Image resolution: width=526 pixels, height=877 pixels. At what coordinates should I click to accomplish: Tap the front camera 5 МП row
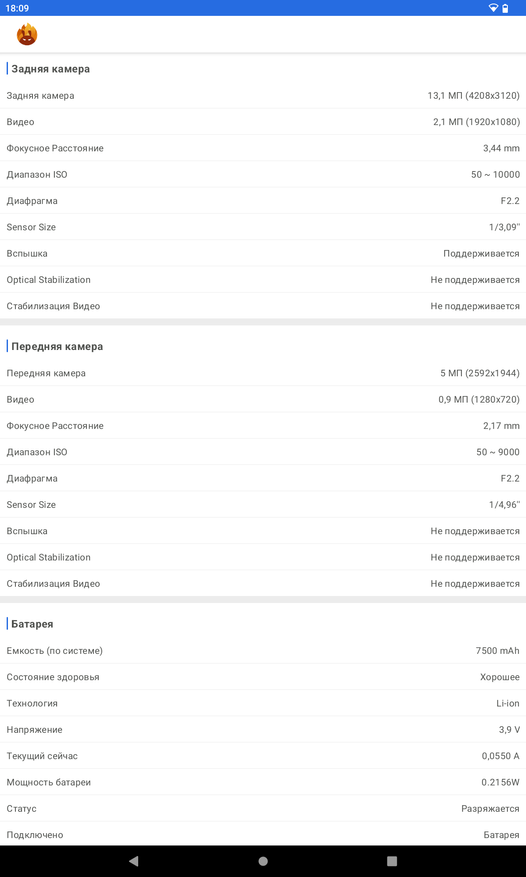pyautogui.click(x=263, y=373)
